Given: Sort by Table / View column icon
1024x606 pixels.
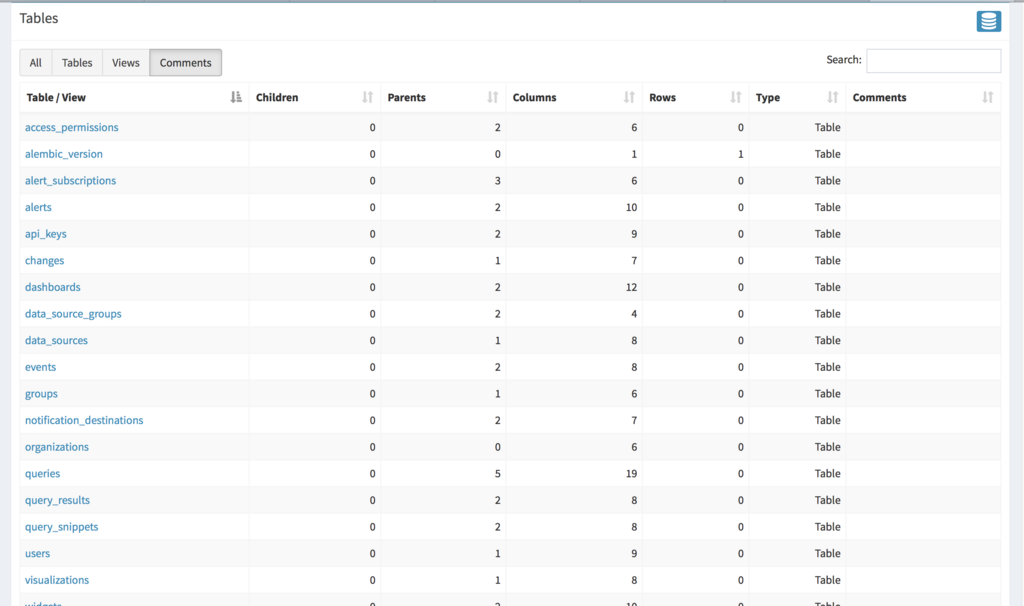Looking at the screenshot, I should (236, 97).
